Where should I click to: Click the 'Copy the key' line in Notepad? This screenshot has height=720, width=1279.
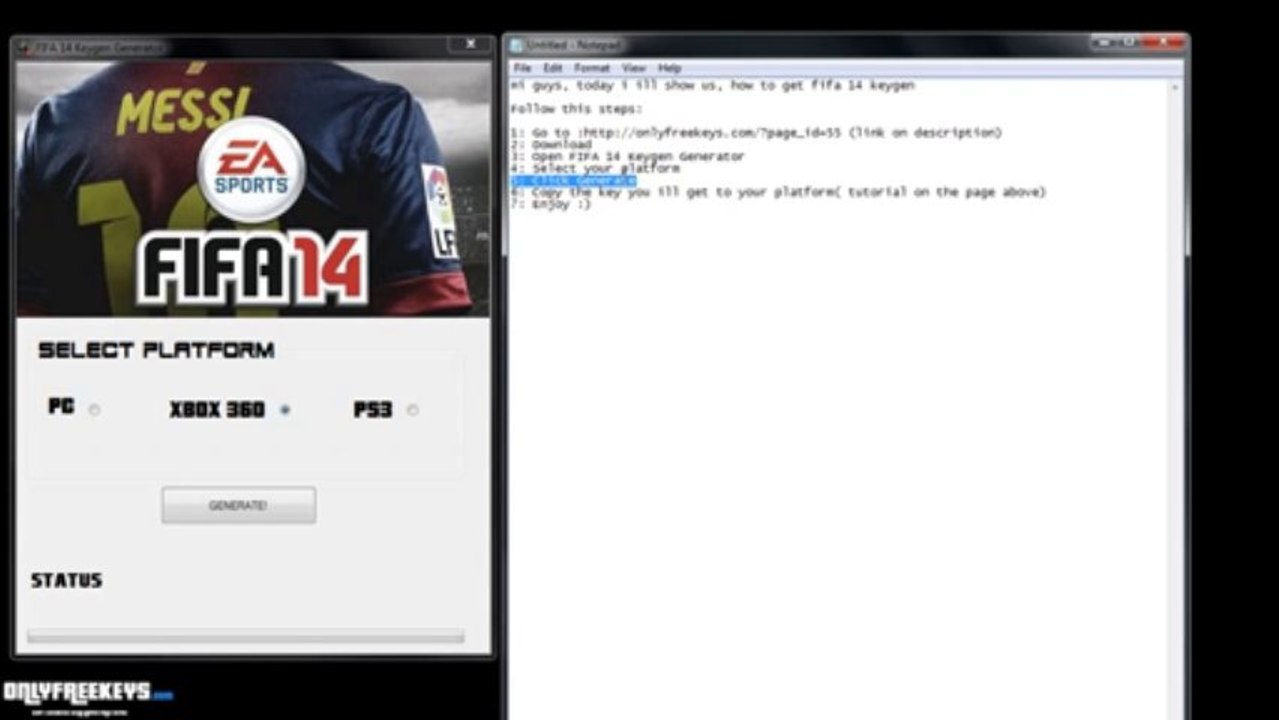[x=778, y=192]
